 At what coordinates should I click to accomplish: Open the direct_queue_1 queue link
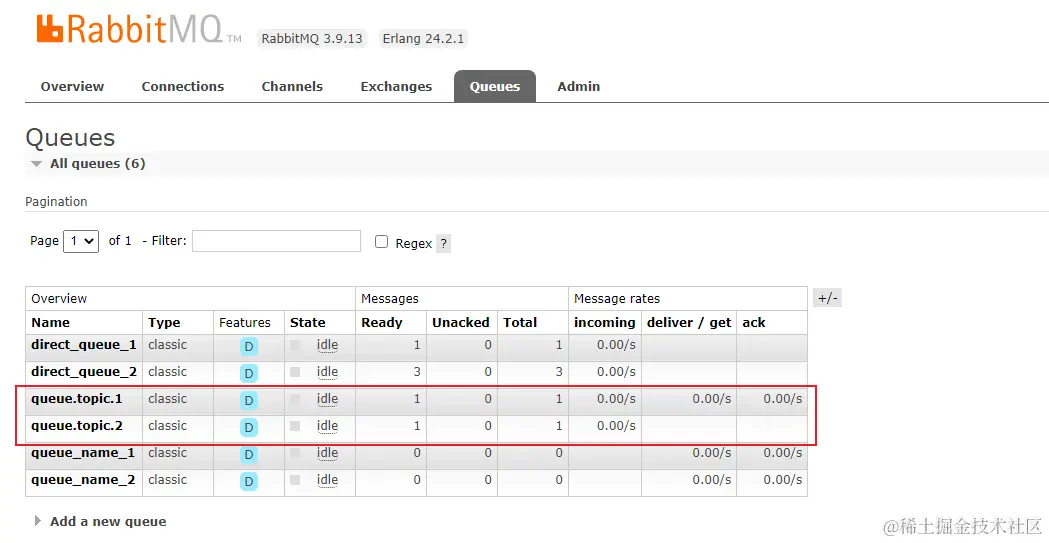[84, 345]
